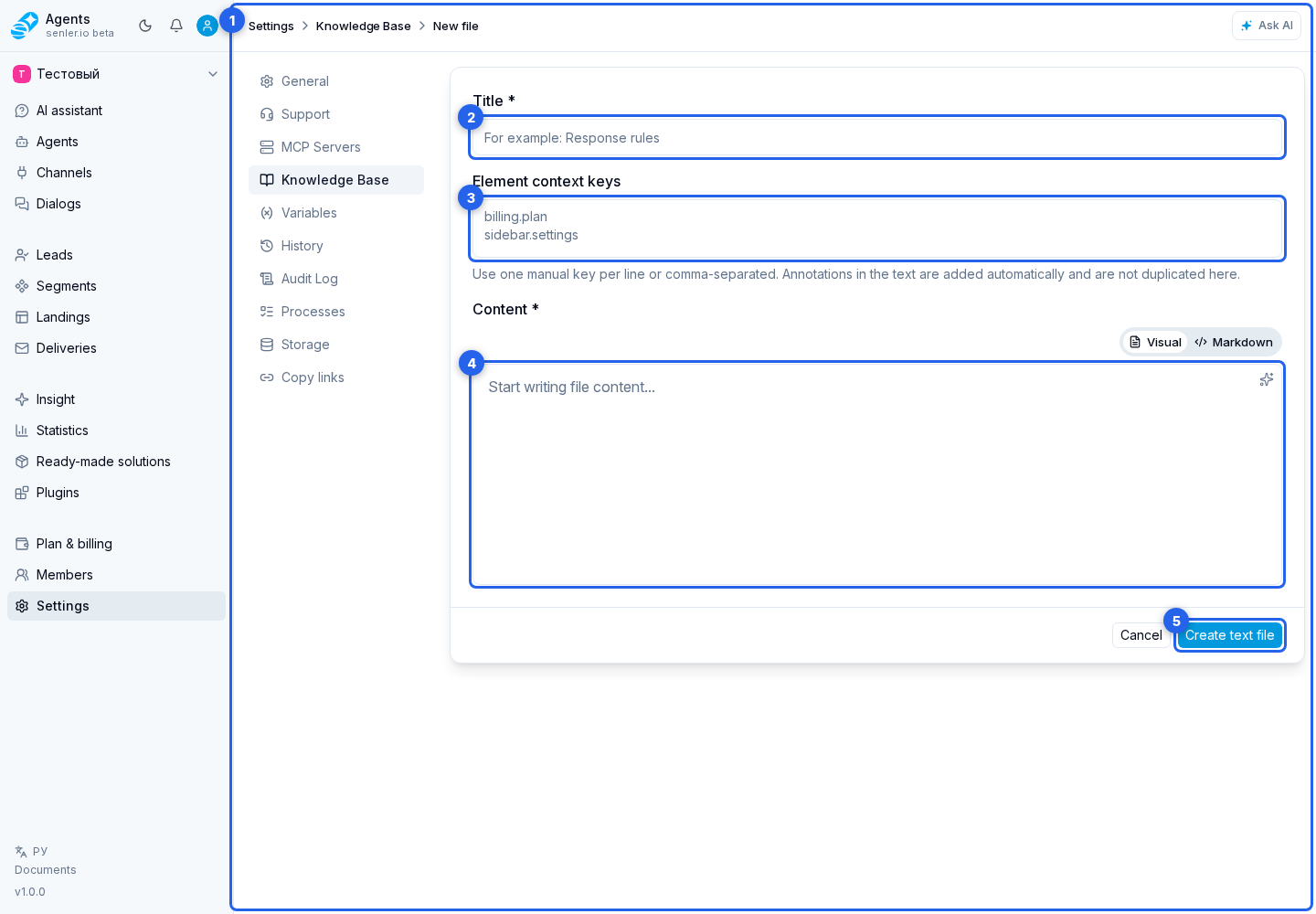Click the Insight sparkle icon
Viewport: 1316px width, 914px height.
tap(22, 399)
